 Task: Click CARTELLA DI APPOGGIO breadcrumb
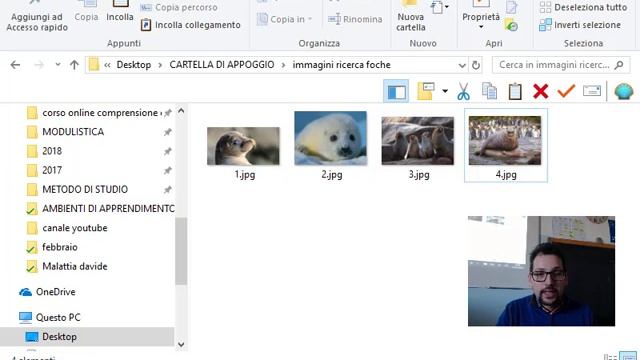(x=222, y=65)
